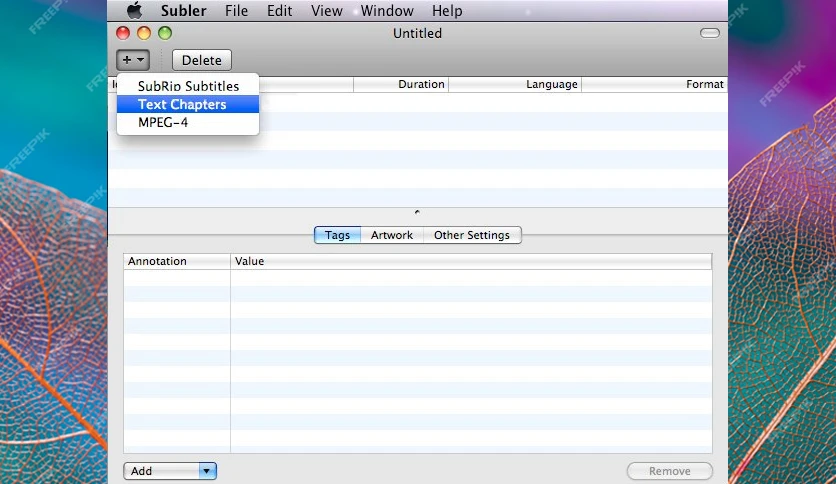Open the Window menu
This screenshot has width=836, height=484.
(387, 11)
